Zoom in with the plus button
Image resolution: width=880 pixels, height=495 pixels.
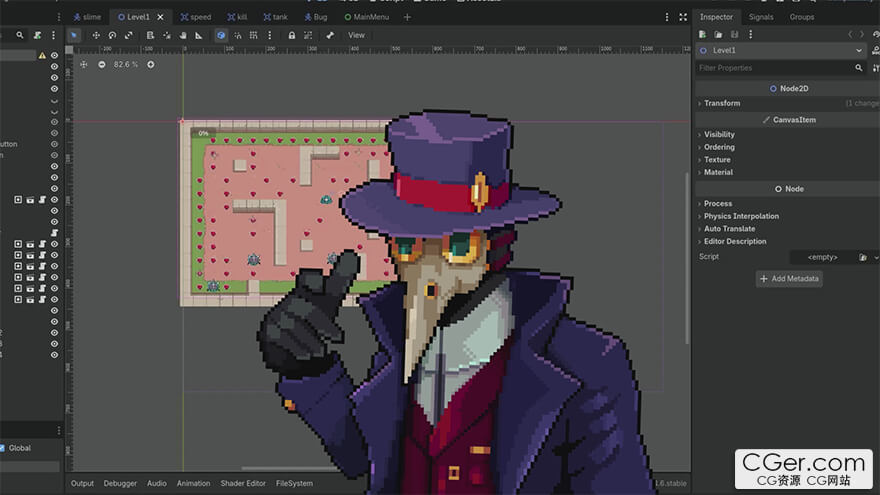click(x=151, y=65)
